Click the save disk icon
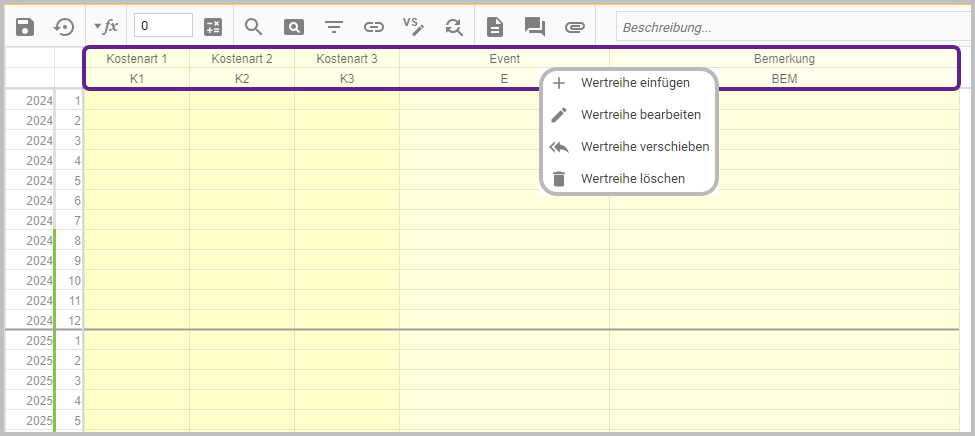Image resolution: width=975 pixels, height=436 pixels. (x=26, y=27)
